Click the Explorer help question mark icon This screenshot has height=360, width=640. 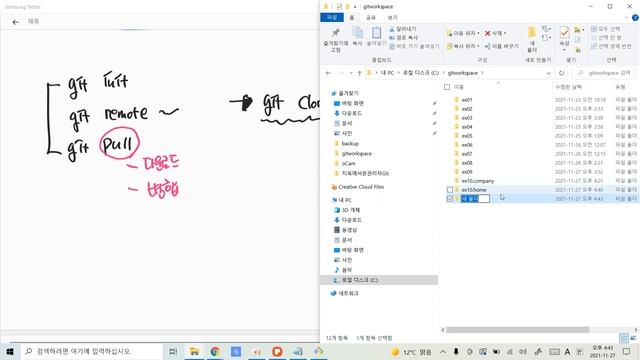[635, 18]
